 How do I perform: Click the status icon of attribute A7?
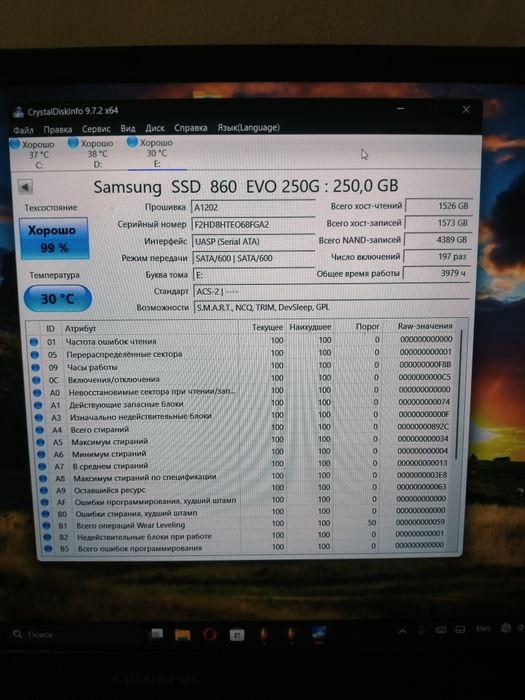pos(42,467)
